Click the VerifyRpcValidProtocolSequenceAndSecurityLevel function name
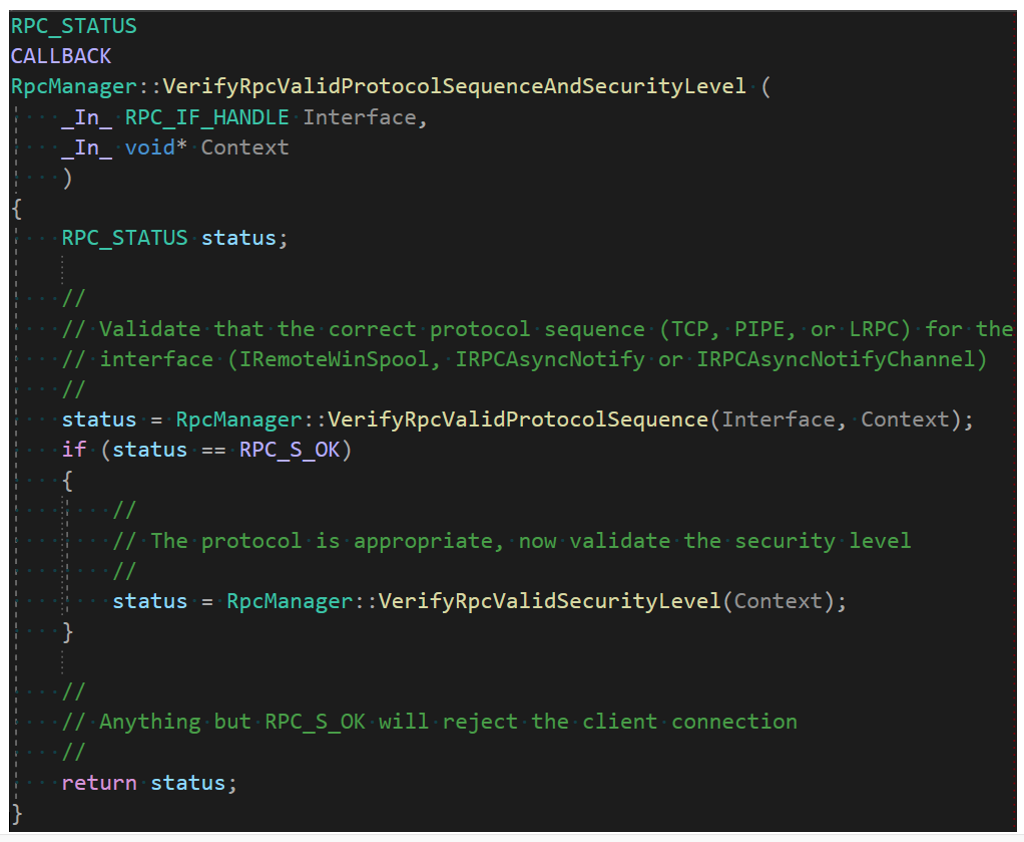This screenshot has height=842, width=1024. click(454, 86)
